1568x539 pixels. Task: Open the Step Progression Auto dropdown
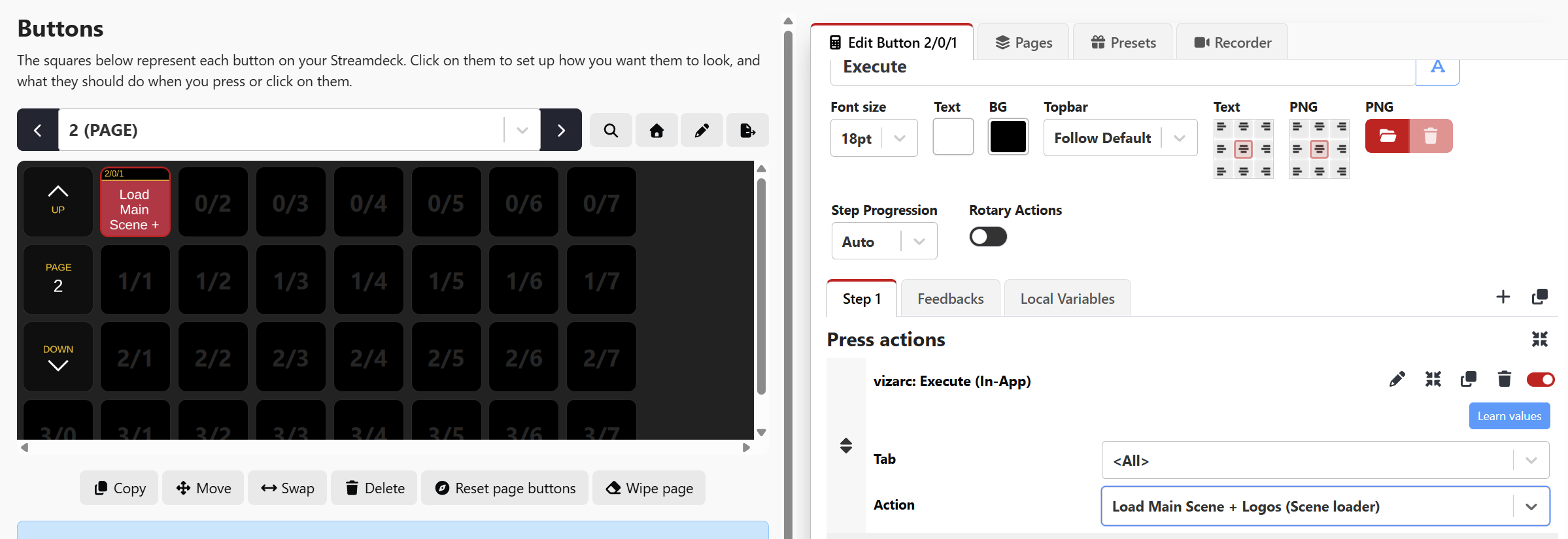[883, 242]
